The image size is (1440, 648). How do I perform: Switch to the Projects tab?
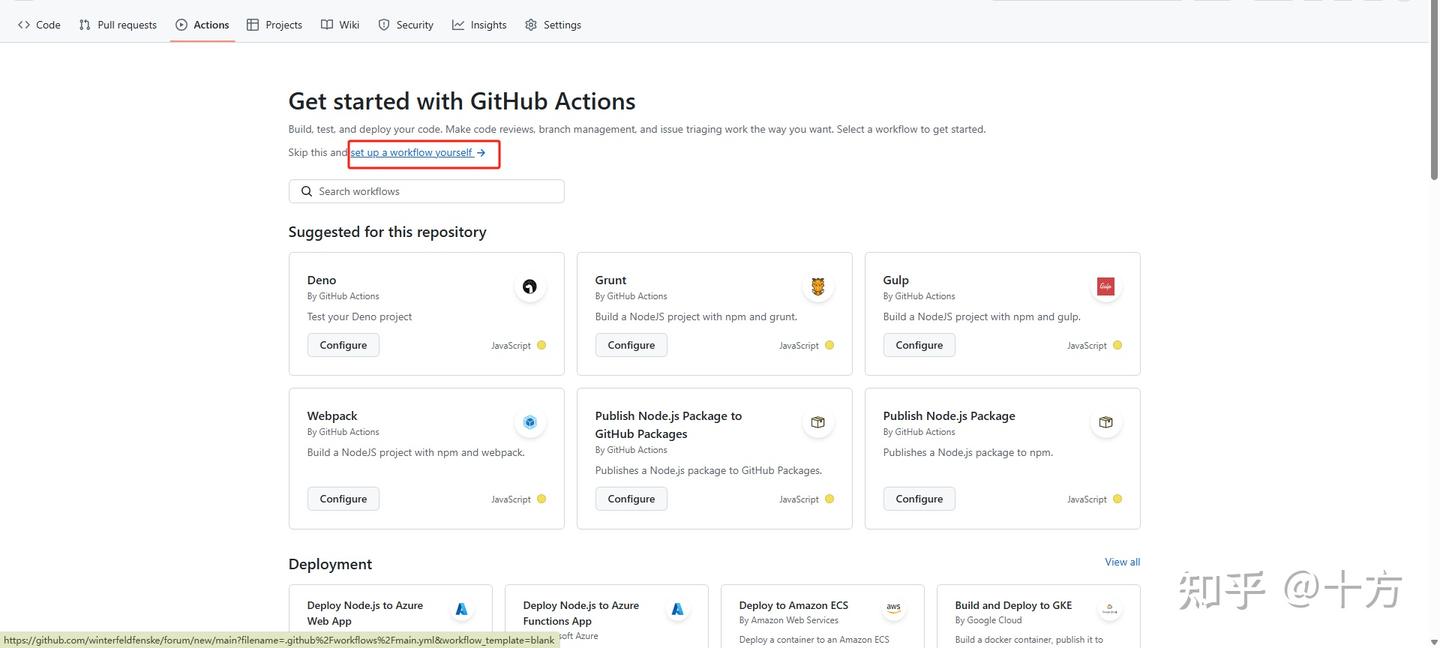[x=274, y=25]
